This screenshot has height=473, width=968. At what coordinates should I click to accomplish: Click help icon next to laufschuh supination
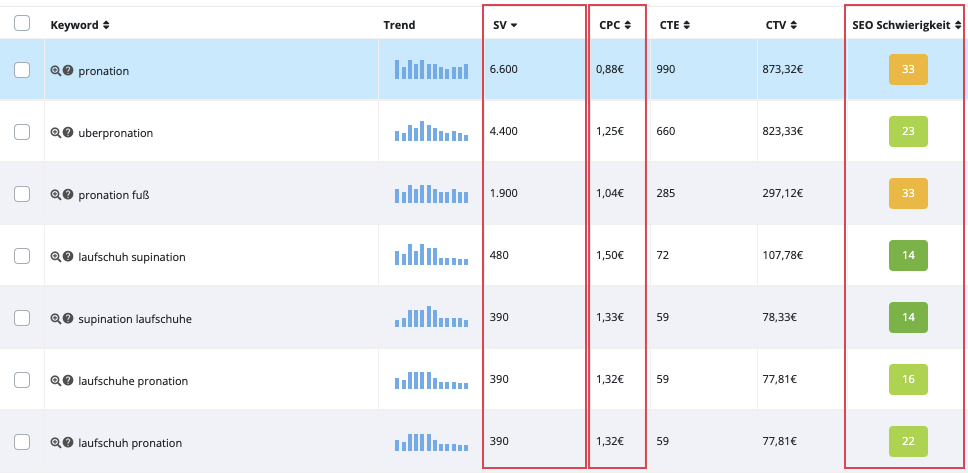click(68, 257)
